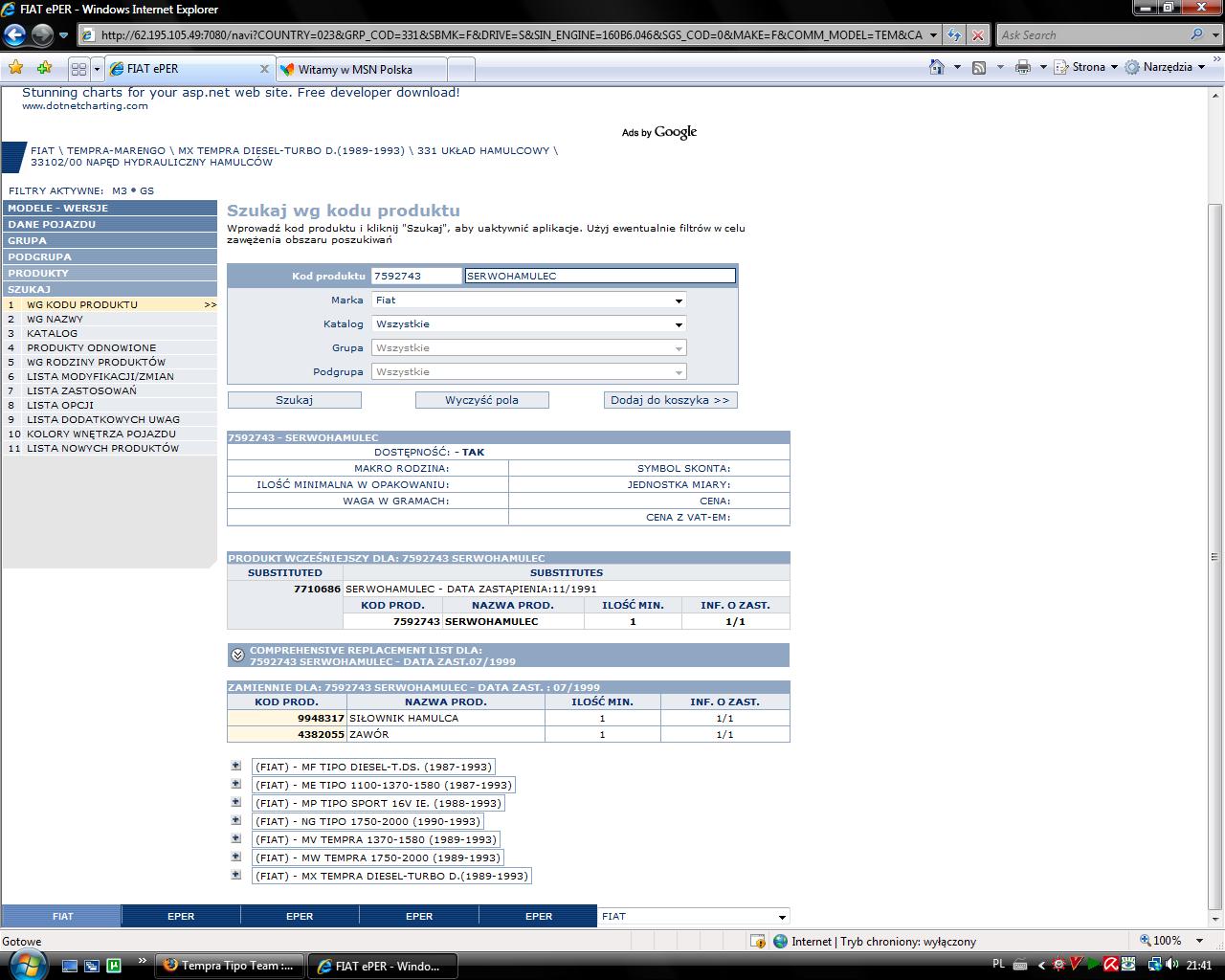Select LISTA MODYFIKACJI/ZMIAN option
The image size is (1225, 980).
click(110, 376)
